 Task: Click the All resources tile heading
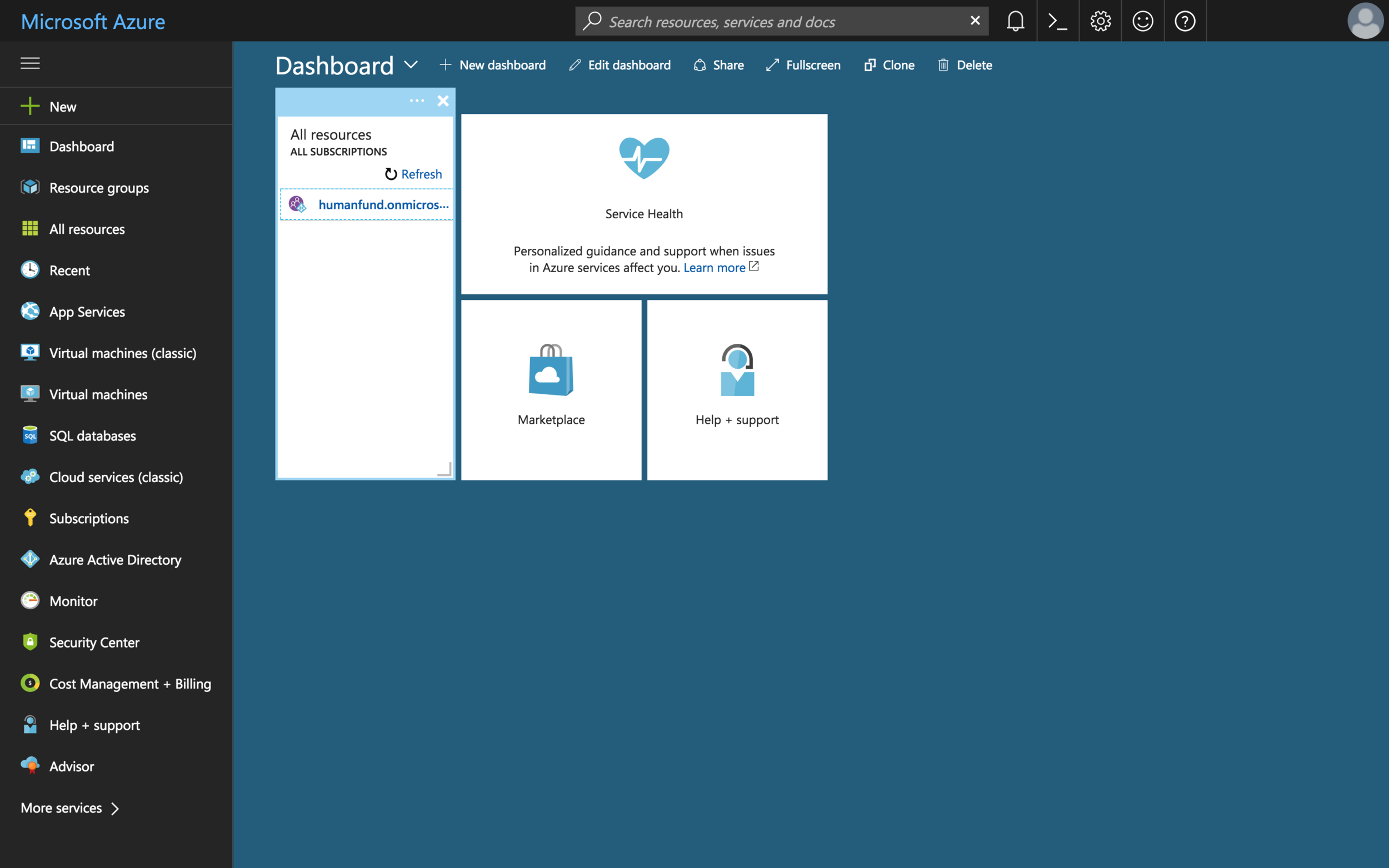click(331, 134)
